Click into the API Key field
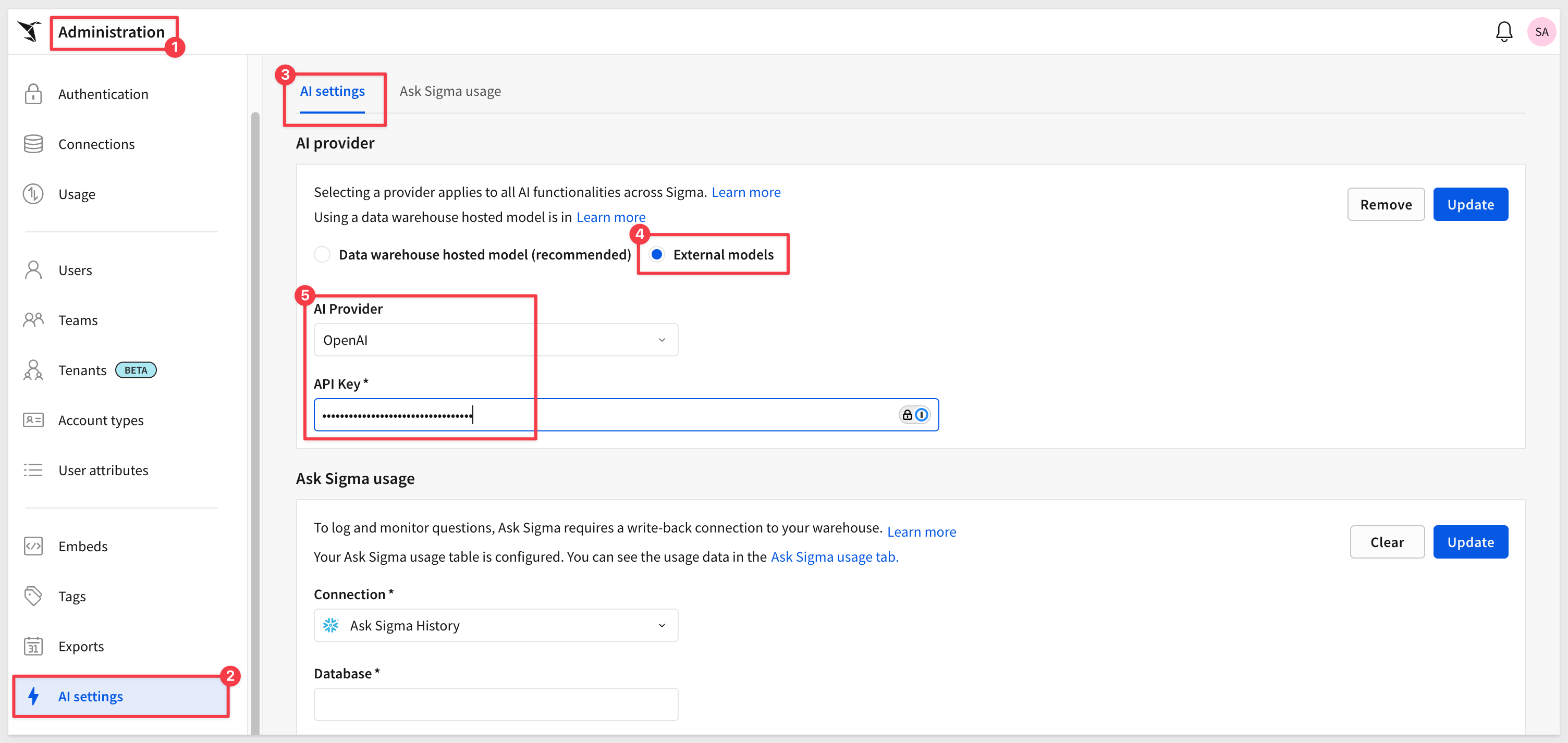Image resolution: width=1568 pixels, height=743 pixels. [626, 415]
